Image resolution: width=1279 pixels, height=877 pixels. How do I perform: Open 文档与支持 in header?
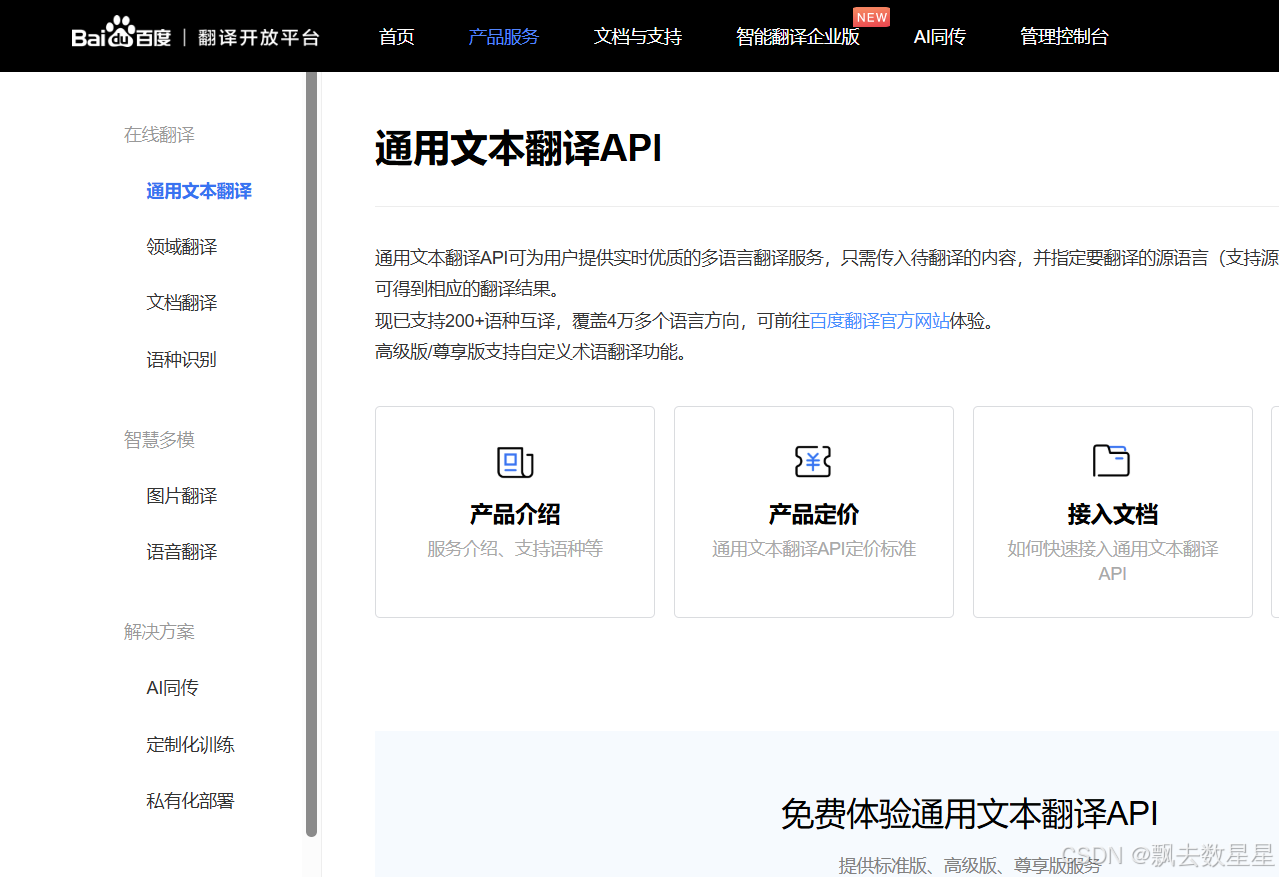(x=638, y=37)
